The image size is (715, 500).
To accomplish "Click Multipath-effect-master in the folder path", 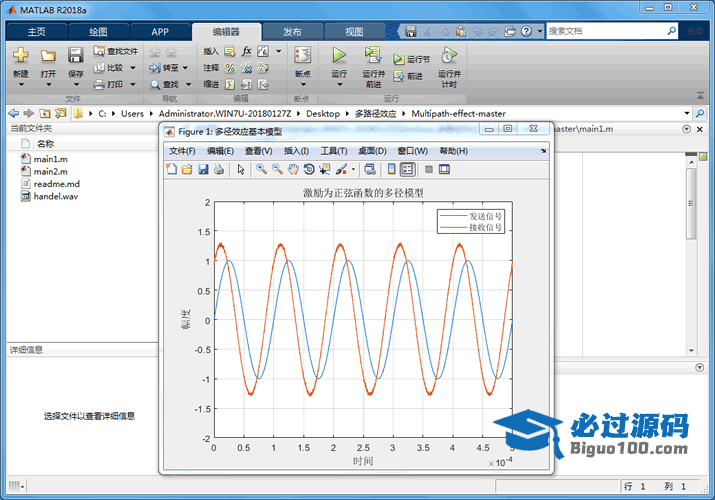I will [x=458, y=113].
